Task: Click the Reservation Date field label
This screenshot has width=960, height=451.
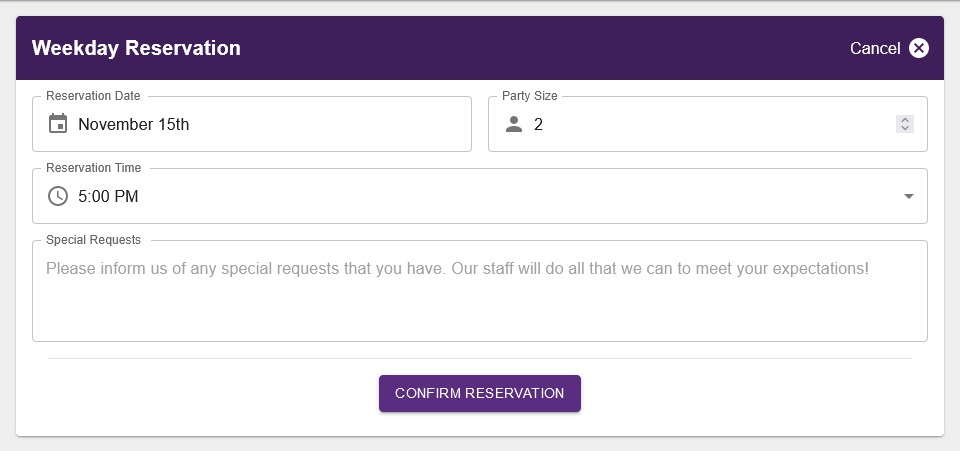Action: pos(93,96)
